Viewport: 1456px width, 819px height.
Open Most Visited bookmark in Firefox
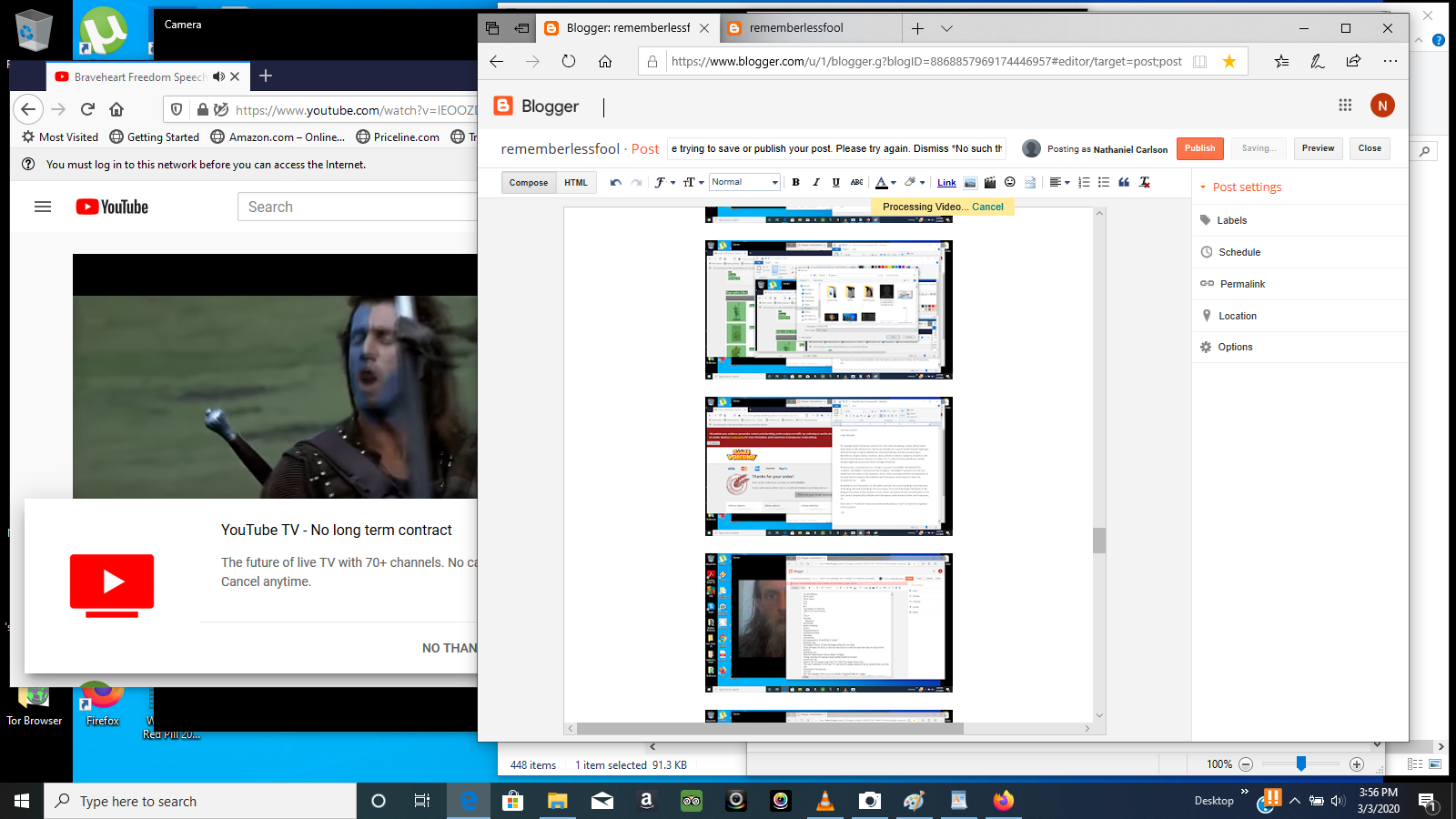point(60,137)
